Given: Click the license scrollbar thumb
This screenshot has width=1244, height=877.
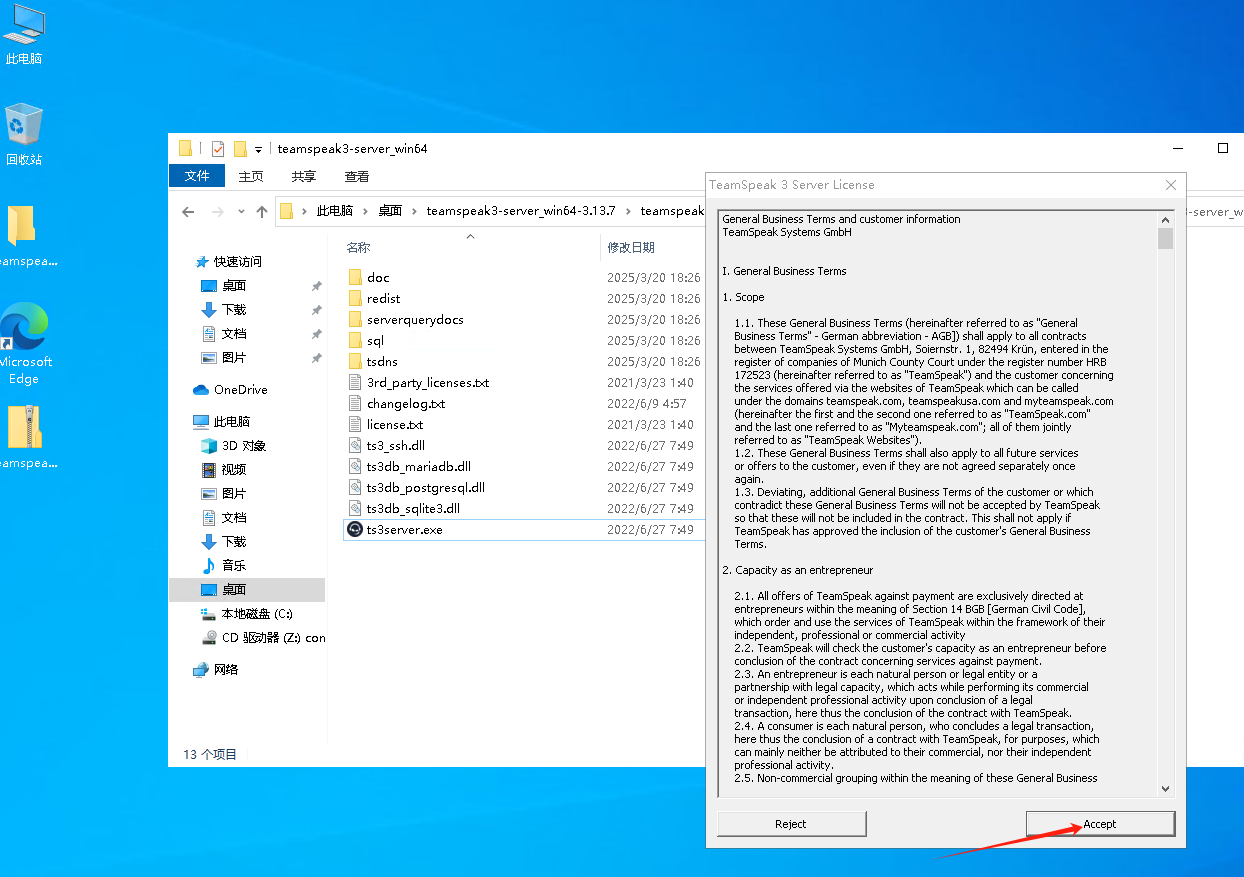Looking at the screenshot, I should coord(1166,238).
